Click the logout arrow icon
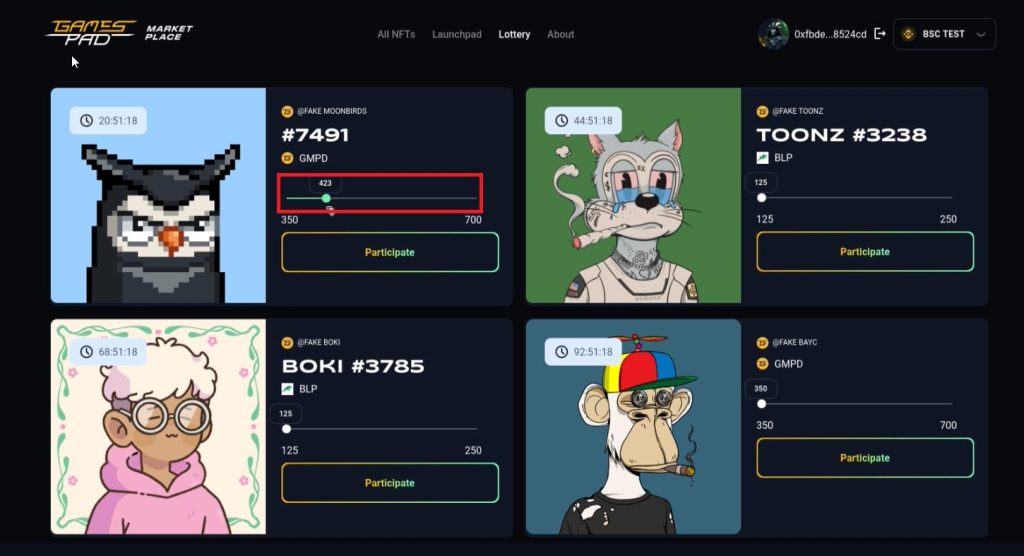This screenshot has width=1024, height=556. [x=880, y=33]
